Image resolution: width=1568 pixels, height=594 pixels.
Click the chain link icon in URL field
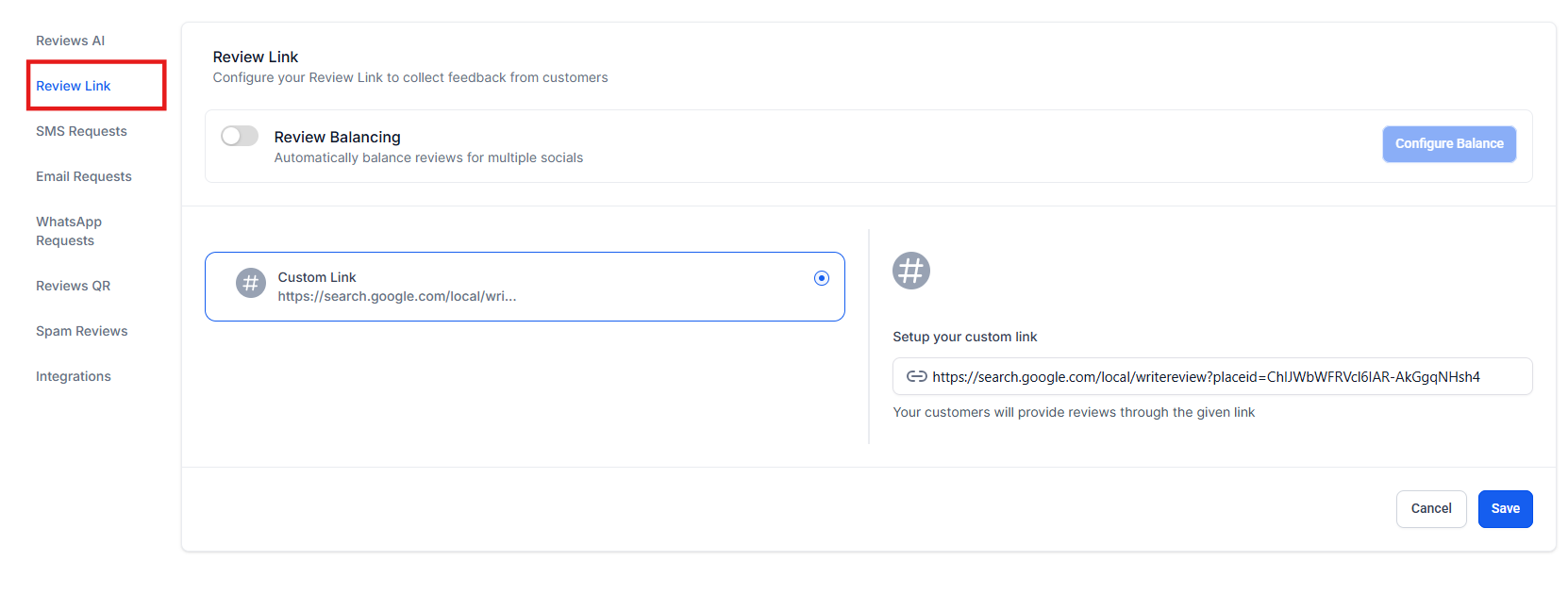(916, 377)
